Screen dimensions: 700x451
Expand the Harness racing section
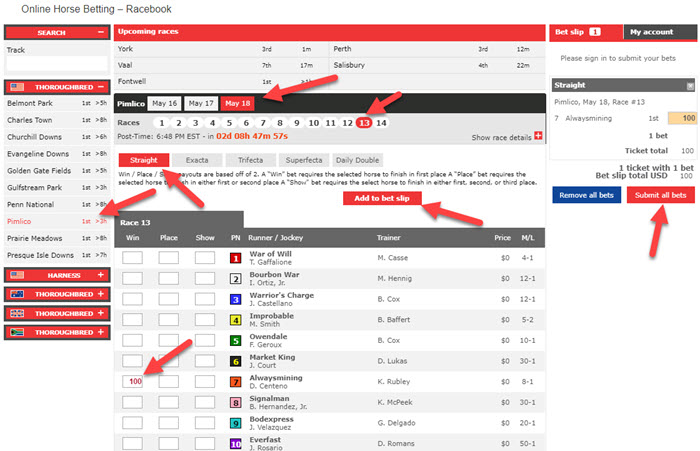pyautogui.click(x=100, y=274)
